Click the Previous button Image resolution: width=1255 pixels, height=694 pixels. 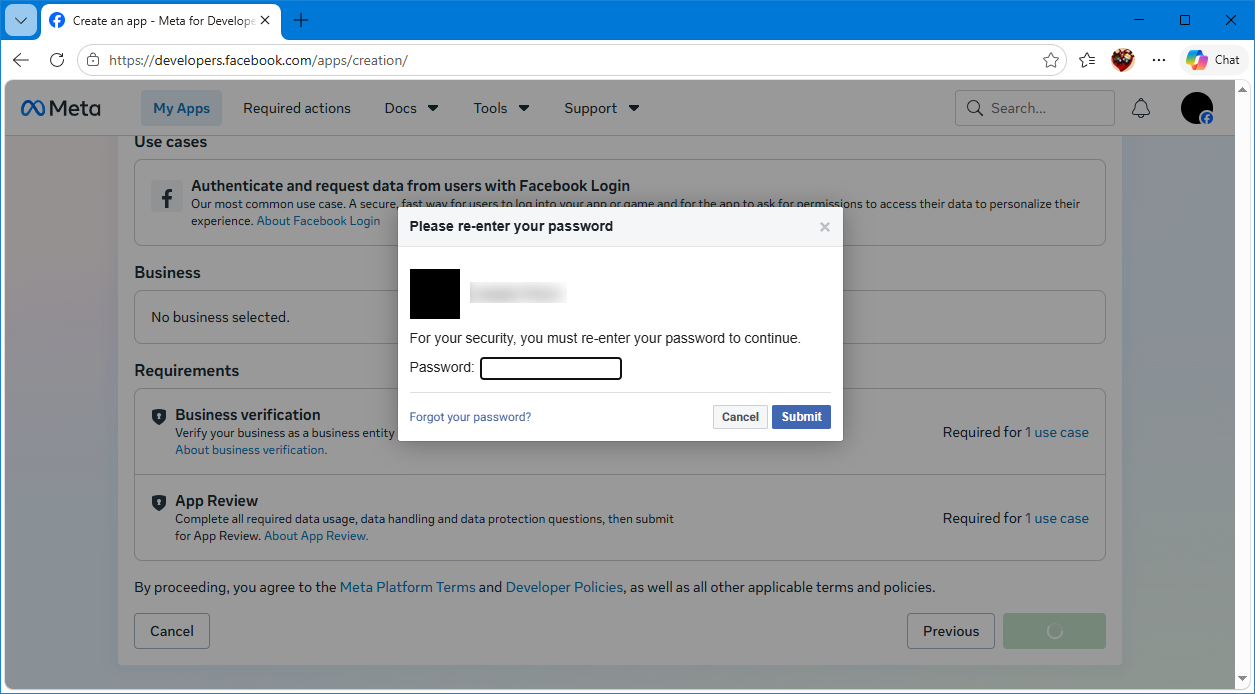pyautogui.click(x=951, y=631)
